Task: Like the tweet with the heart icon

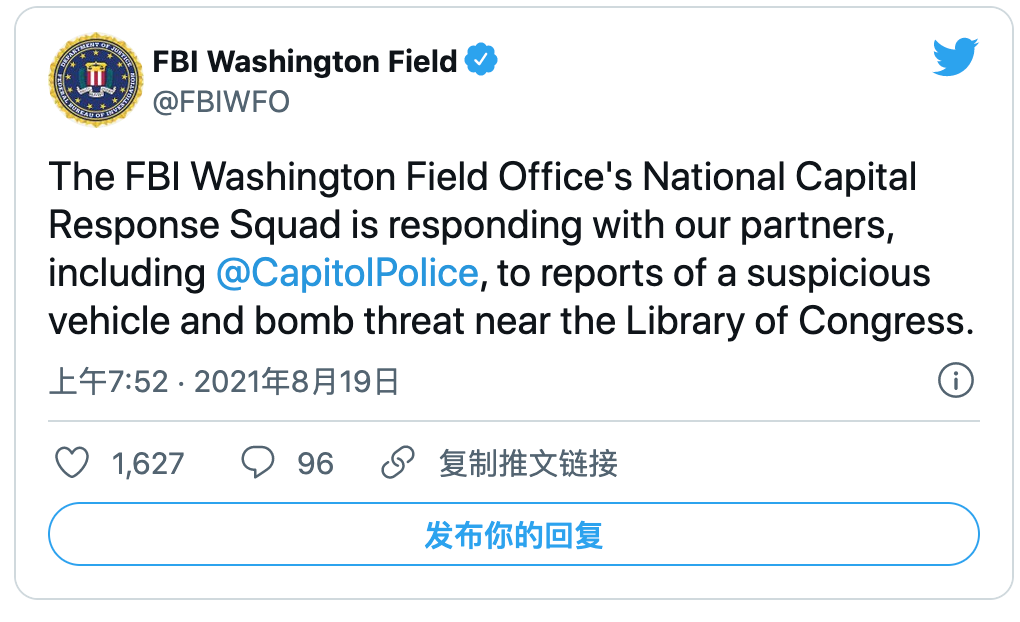Action: click(x=72, y=463)
